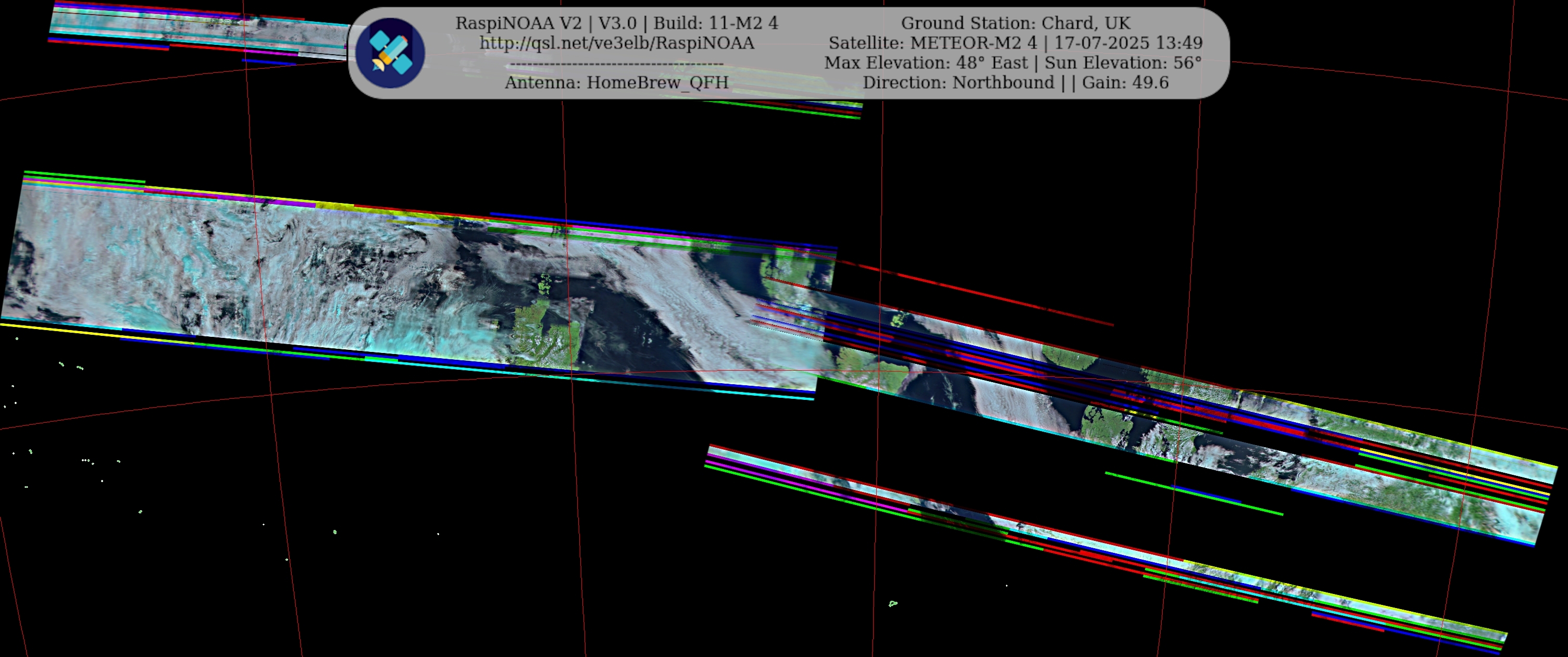This screenshot has width=1568, height=657.
Task: Open the qsl.net/ve3elb/RaspiNOAA URL
Action: click(x=617, y=43)
